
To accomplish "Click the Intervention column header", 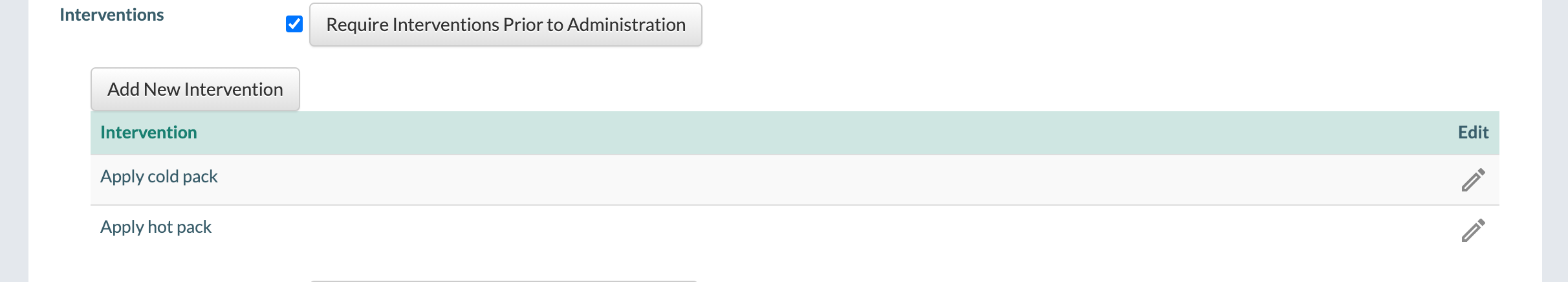I will [149, 133].
